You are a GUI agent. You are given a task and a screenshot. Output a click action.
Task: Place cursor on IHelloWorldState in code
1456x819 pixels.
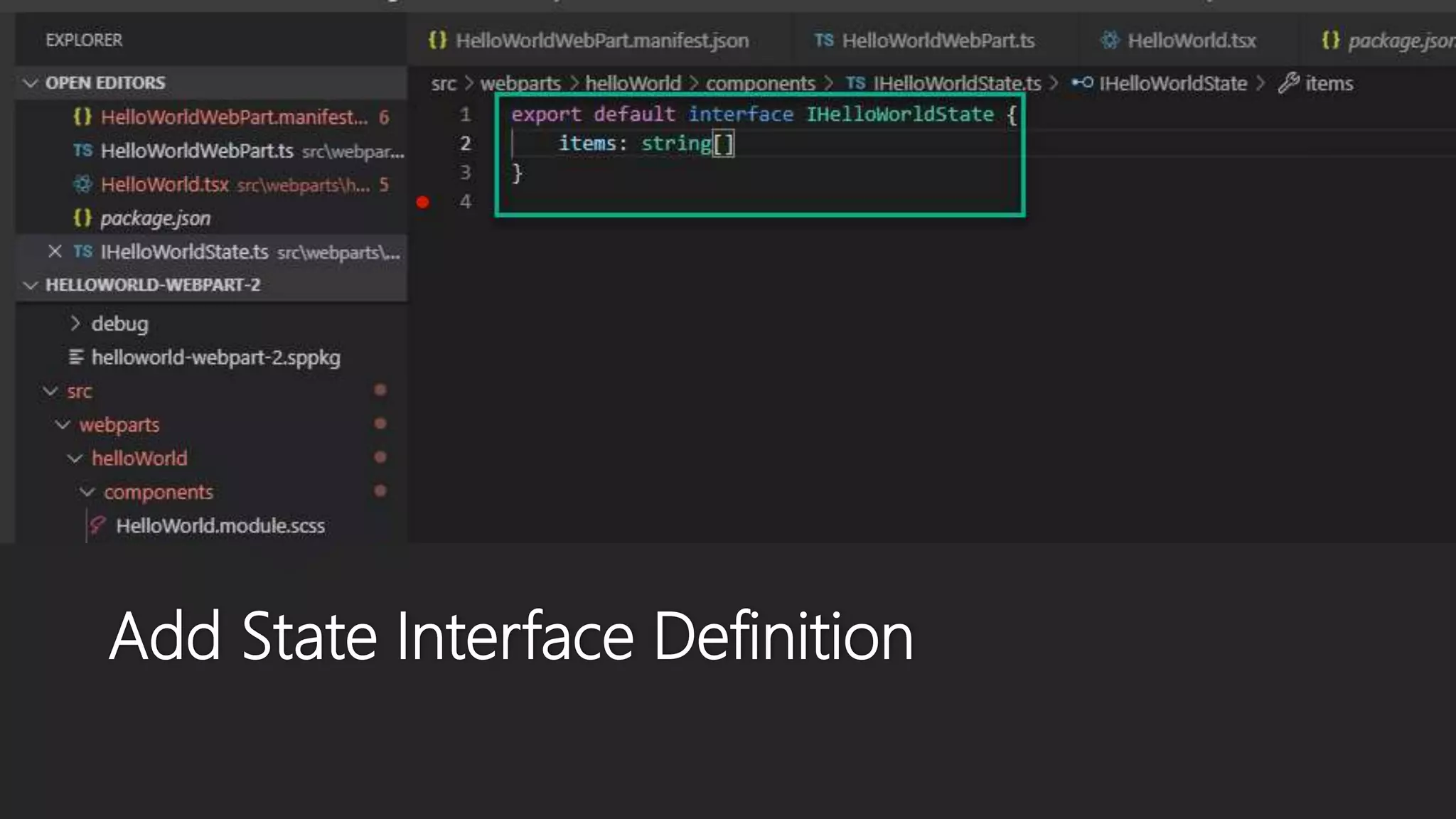(x=899, y=114)
